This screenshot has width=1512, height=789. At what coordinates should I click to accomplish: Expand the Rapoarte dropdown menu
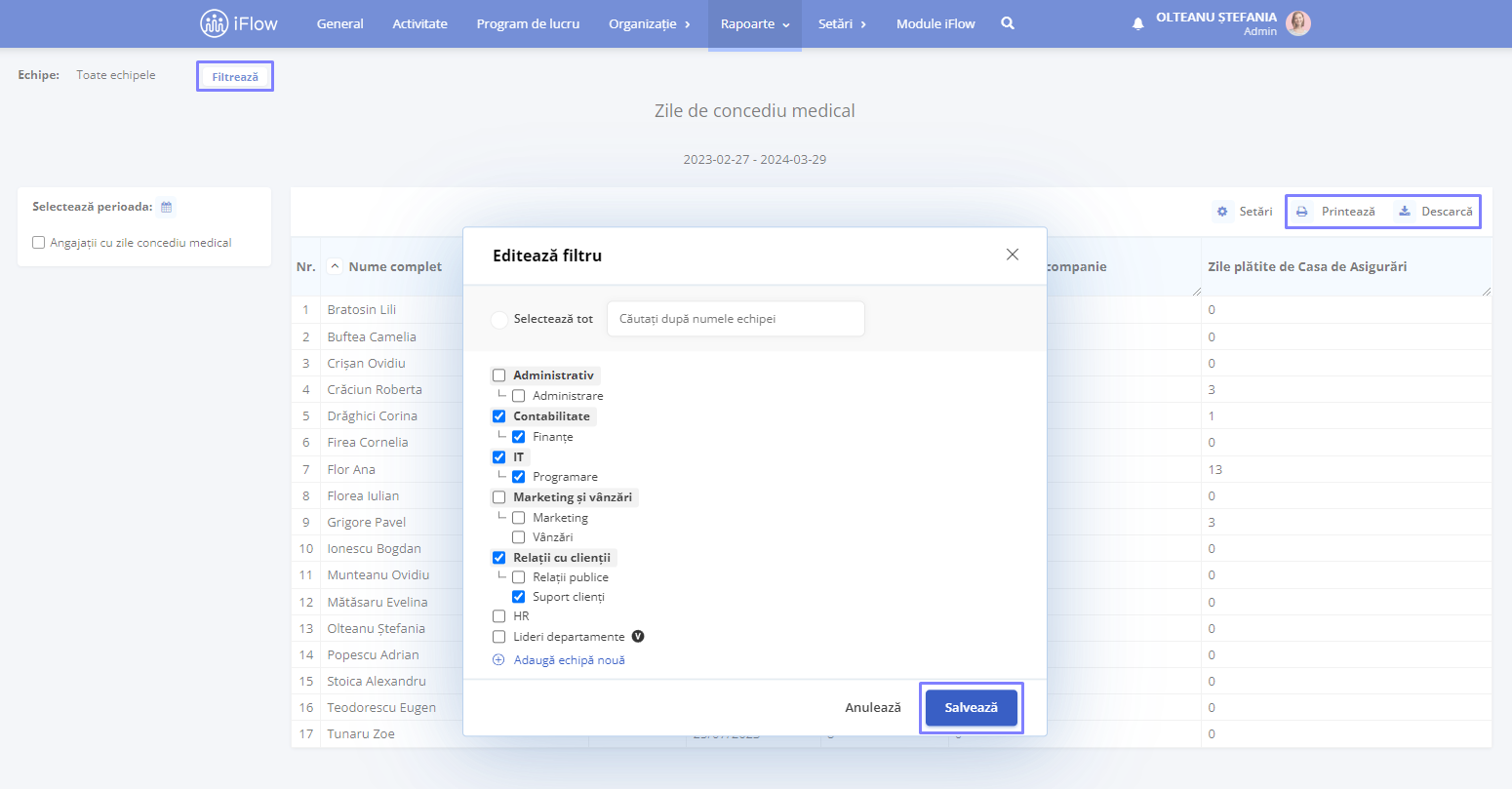coord(755,23)
